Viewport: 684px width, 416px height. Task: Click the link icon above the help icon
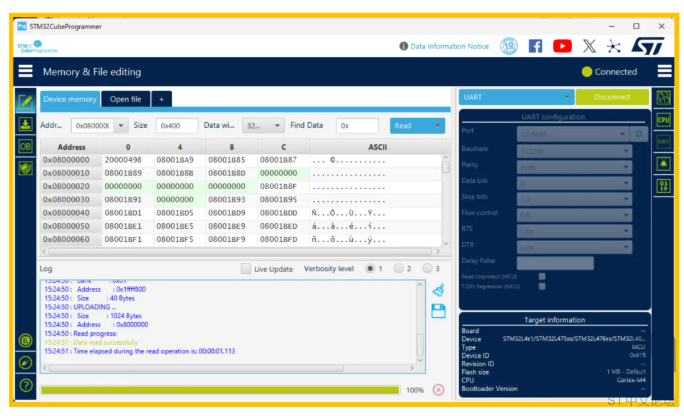click(x=26, y=362)
